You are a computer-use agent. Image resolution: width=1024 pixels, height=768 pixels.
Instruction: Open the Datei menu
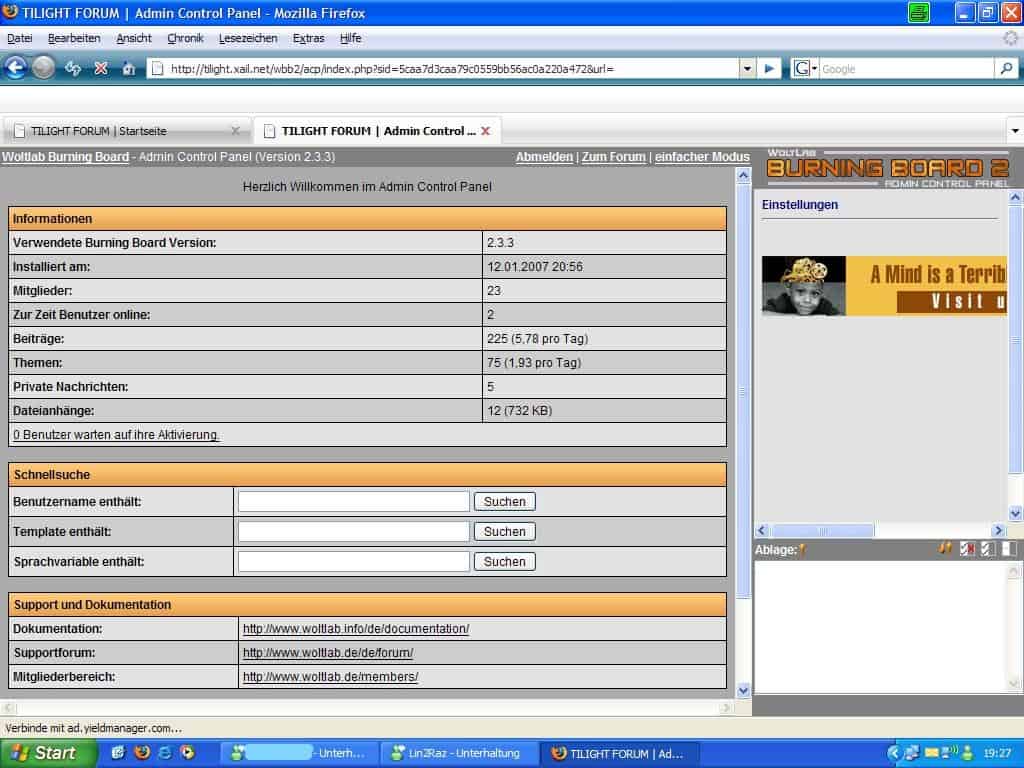point(20,39)
